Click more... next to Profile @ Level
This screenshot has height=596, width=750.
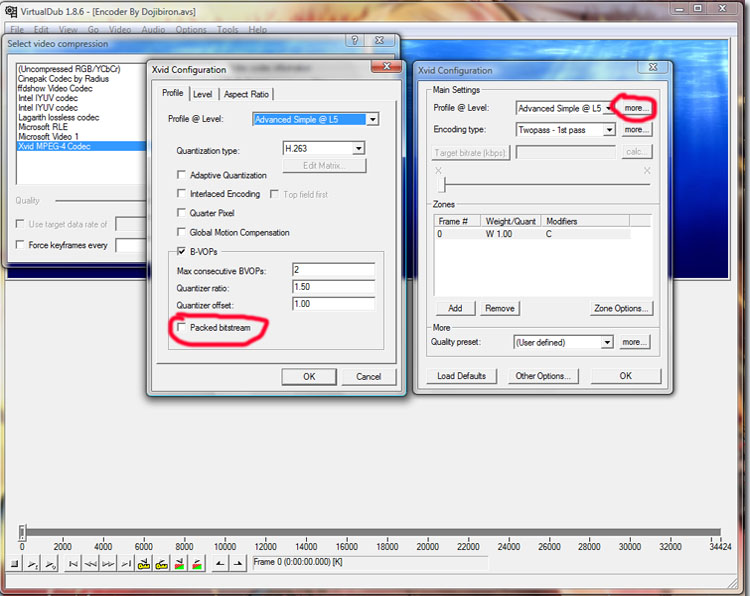point(636,108)
